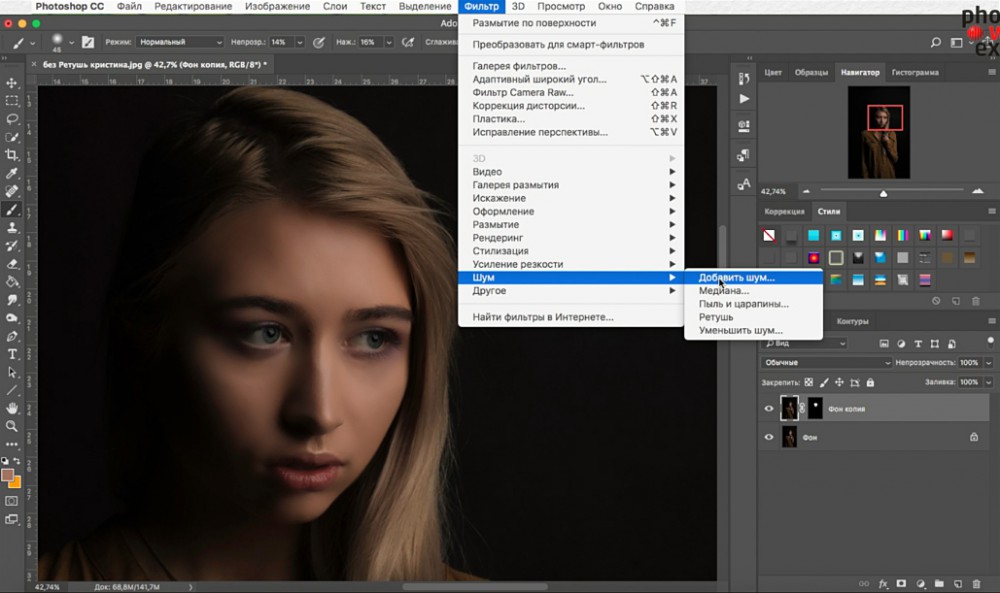1000x593 pixels.
Task: Click the layer mask thumbnail on "Фон копия"
Action: click(x=814, y=408)
